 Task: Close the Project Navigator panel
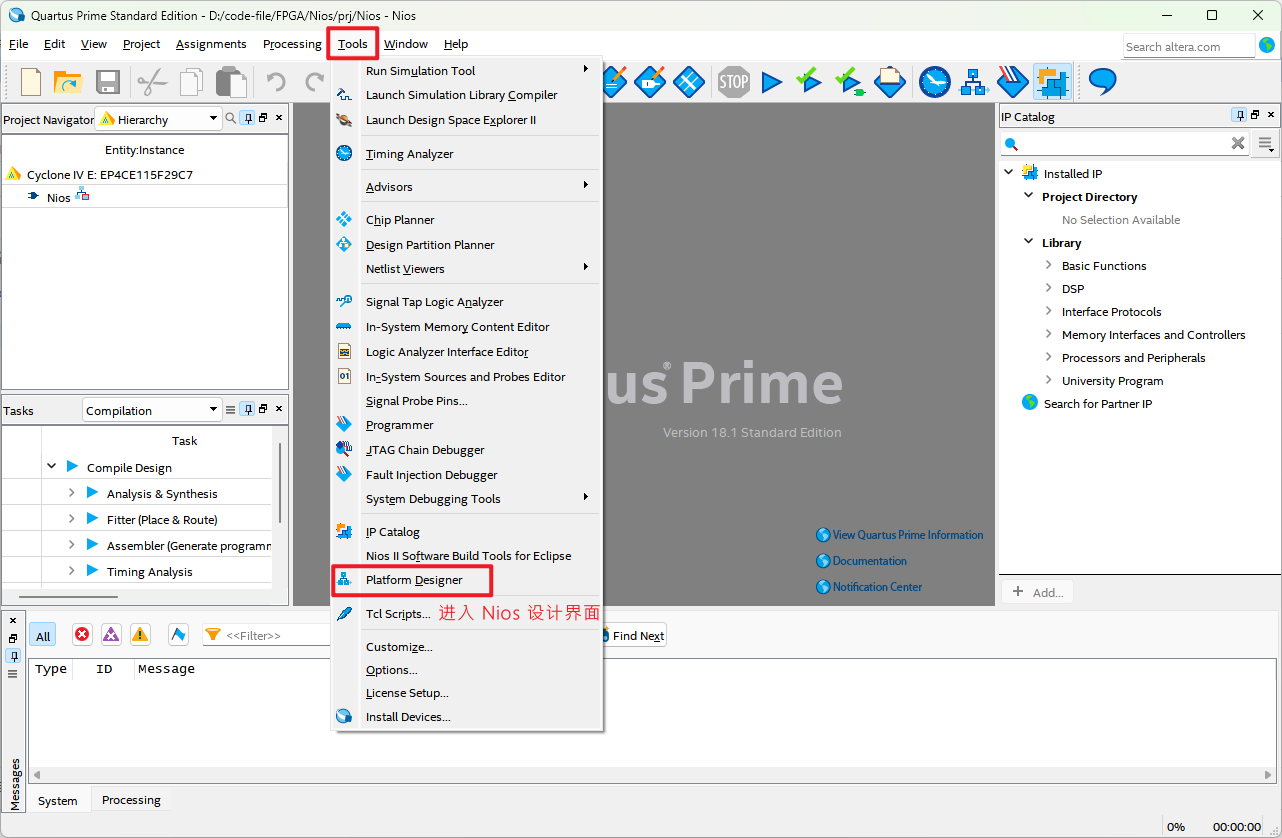coord(279,118)
